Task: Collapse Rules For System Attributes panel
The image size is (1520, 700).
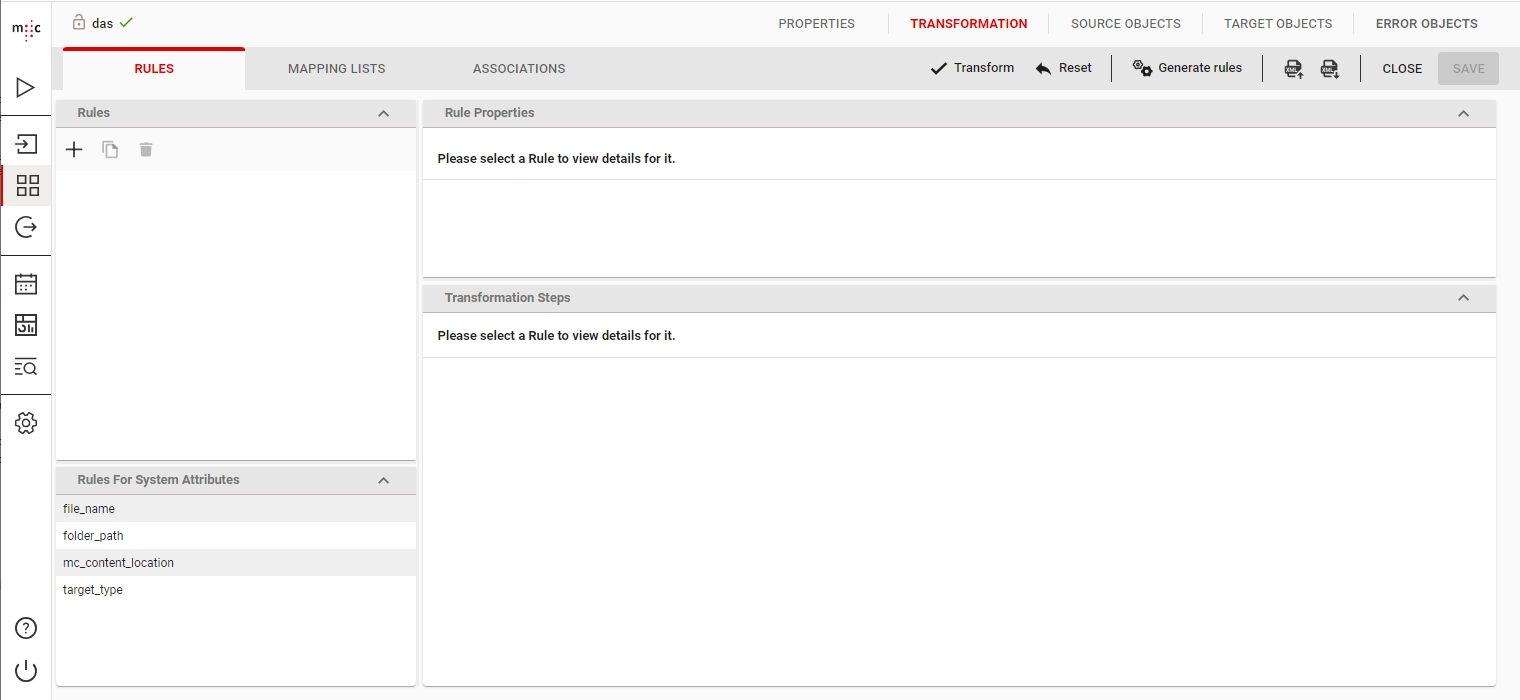Action: click(x=383, y=480)
